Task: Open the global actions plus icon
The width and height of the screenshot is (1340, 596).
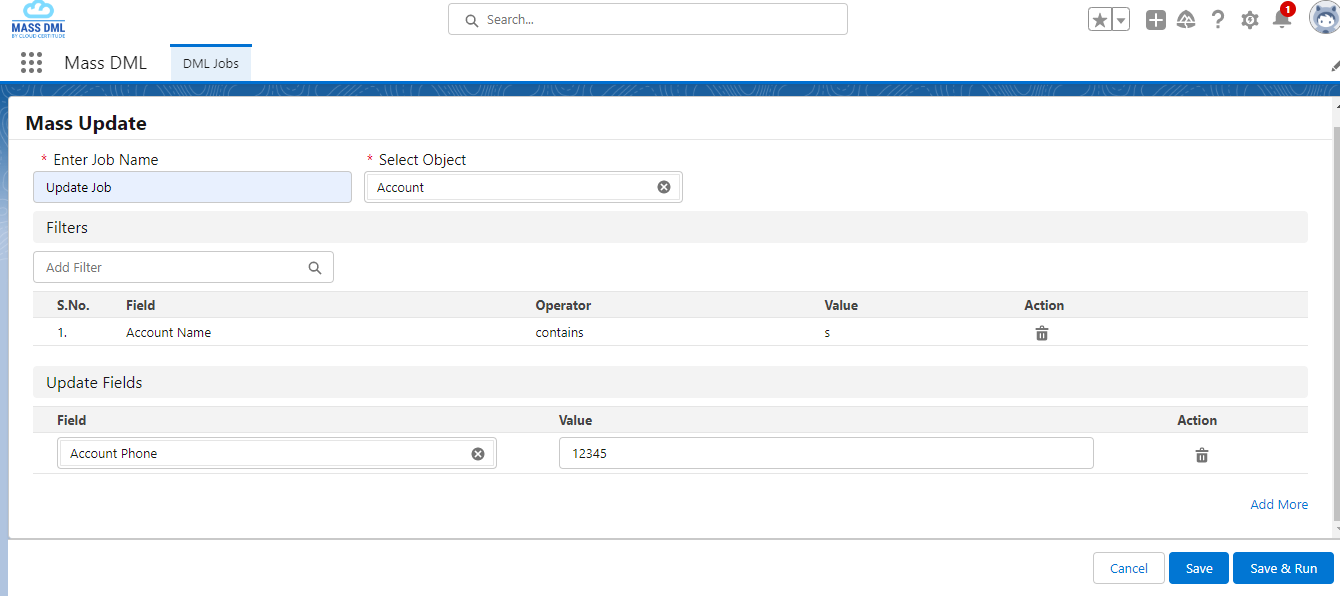Action: point(1155,20)
